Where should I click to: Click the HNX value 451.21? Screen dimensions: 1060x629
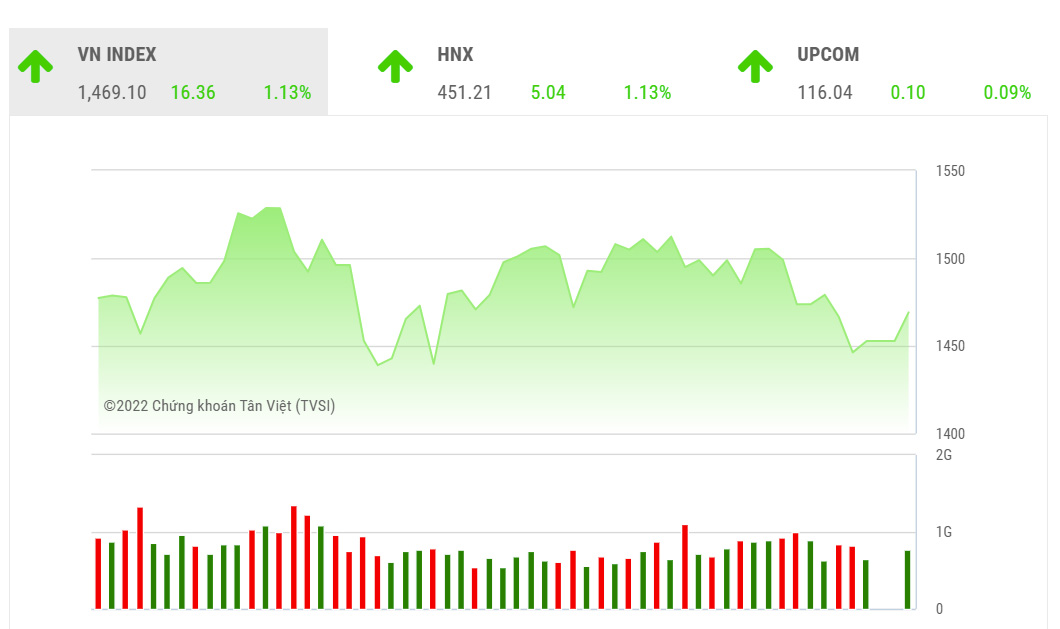[x=464, y=93]
